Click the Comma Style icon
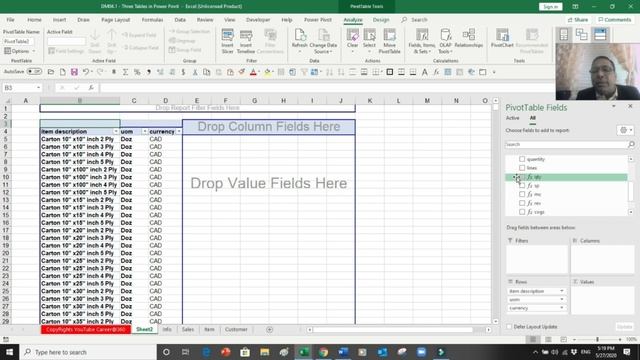The image size is (640, 360). [x=149, y=72]
